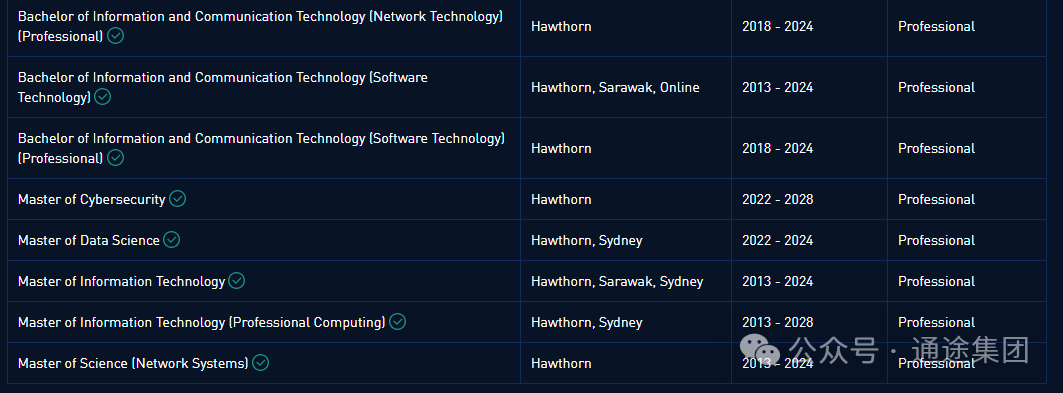Viewport: 1063px width, 393px height.
Task: Click '2022 - 2024' in Master of Data Science row
Action: pyautogui.click(x=778, y=241)
